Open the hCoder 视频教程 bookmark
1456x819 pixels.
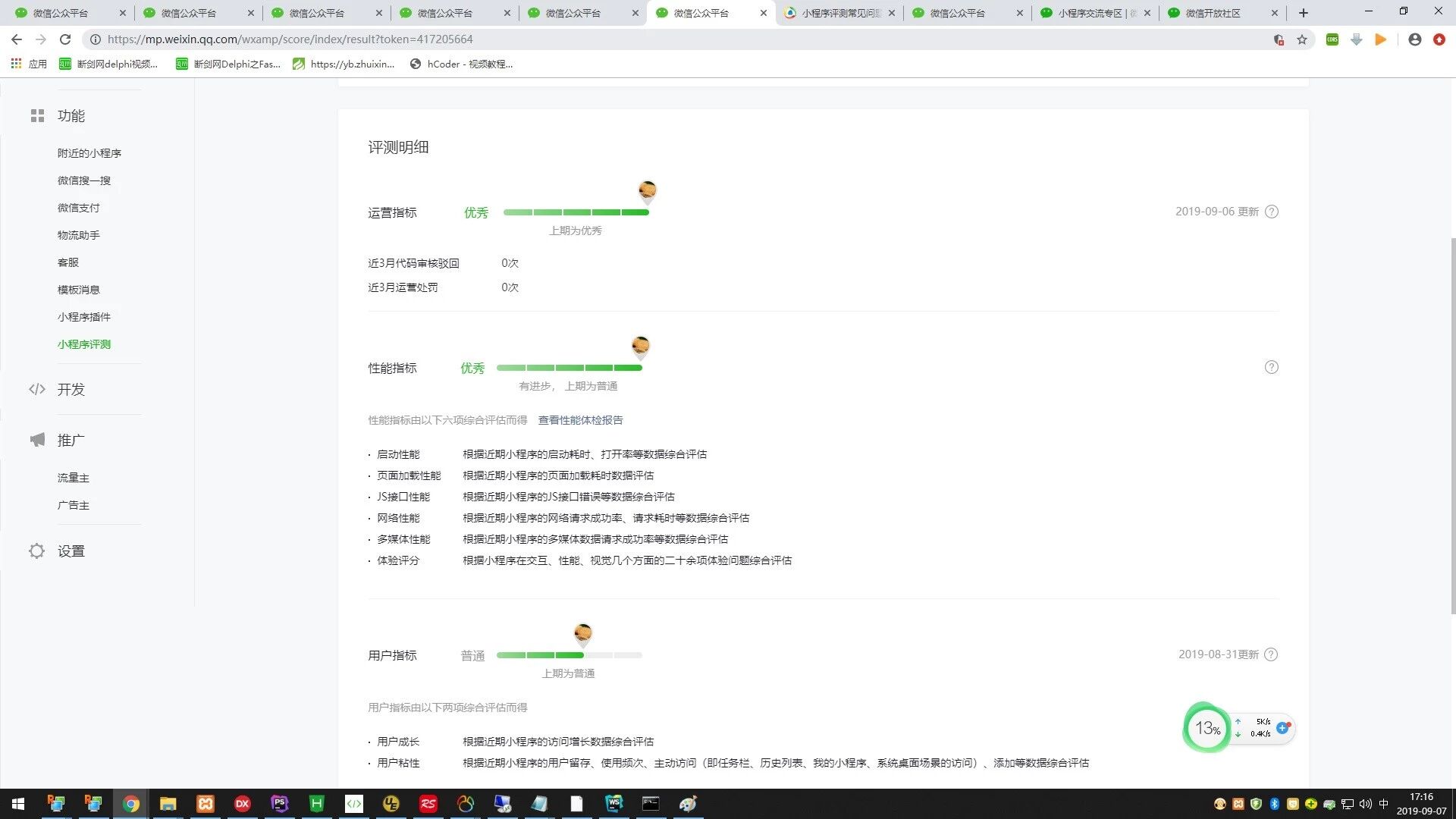point(461,64)
